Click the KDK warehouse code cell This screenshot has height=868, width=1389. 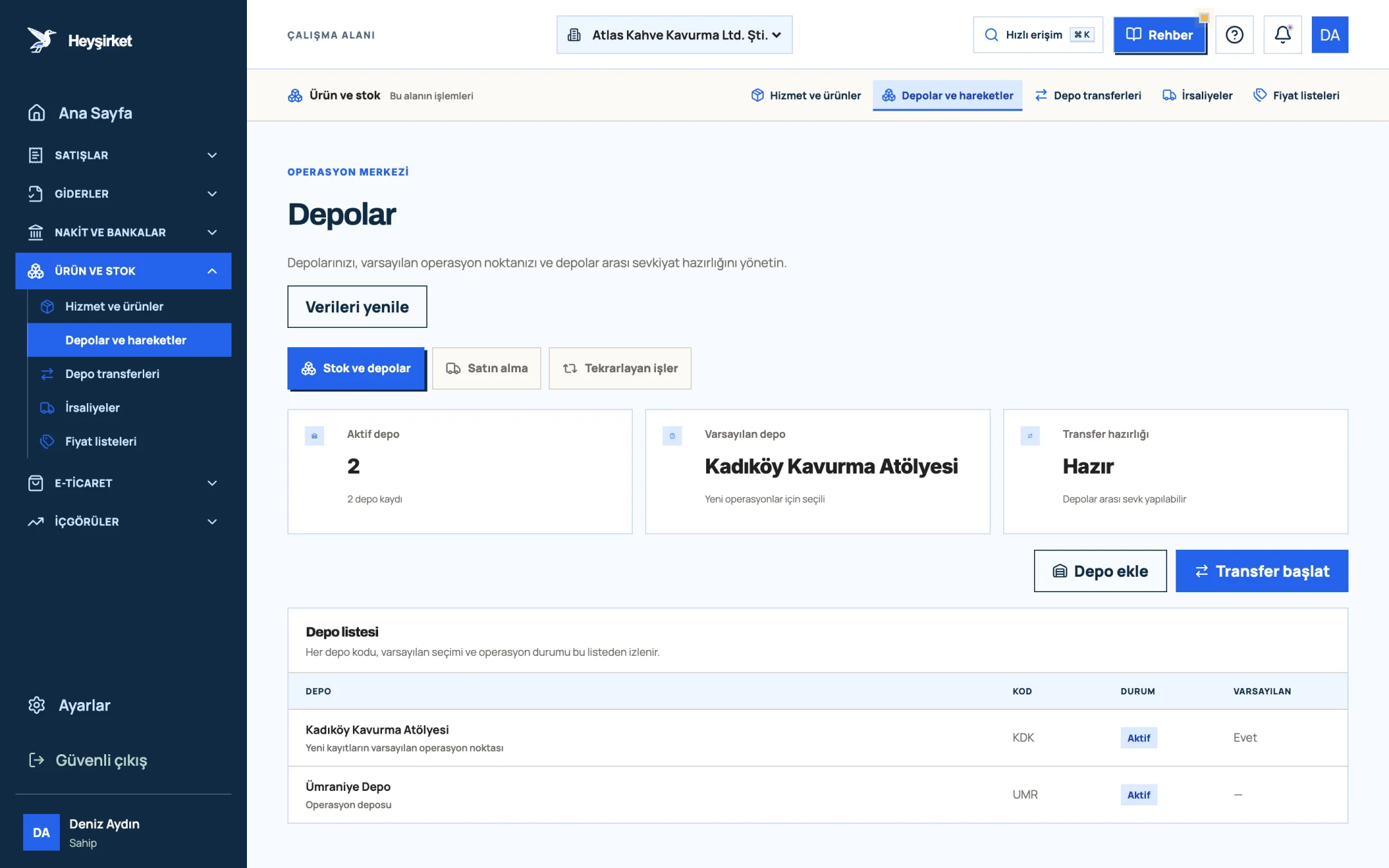[x=1023, y=737]
